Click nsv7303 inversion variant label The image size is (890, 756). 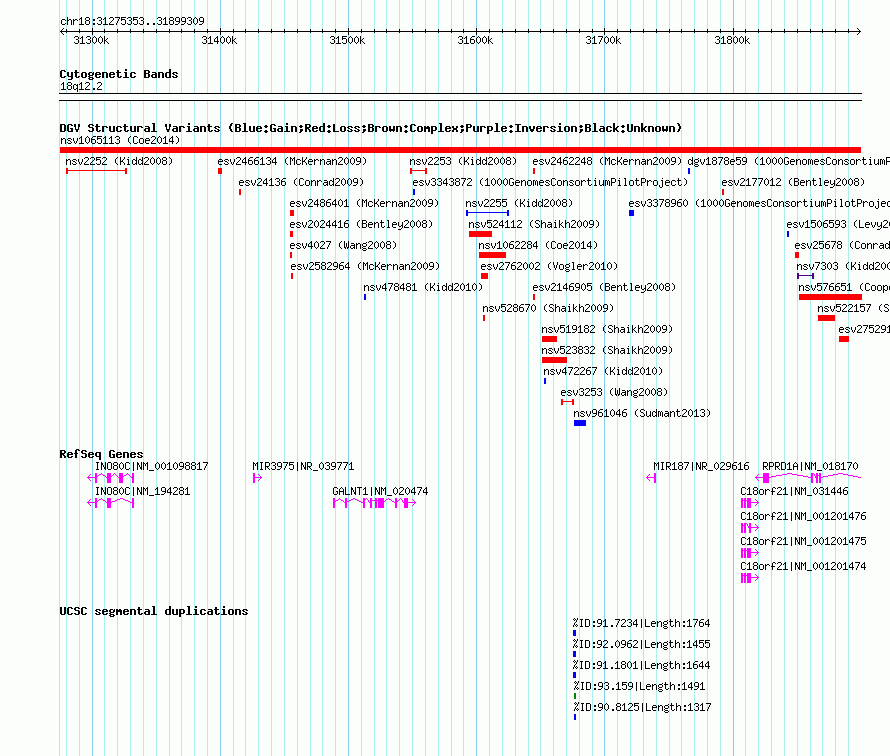(843, 266)
